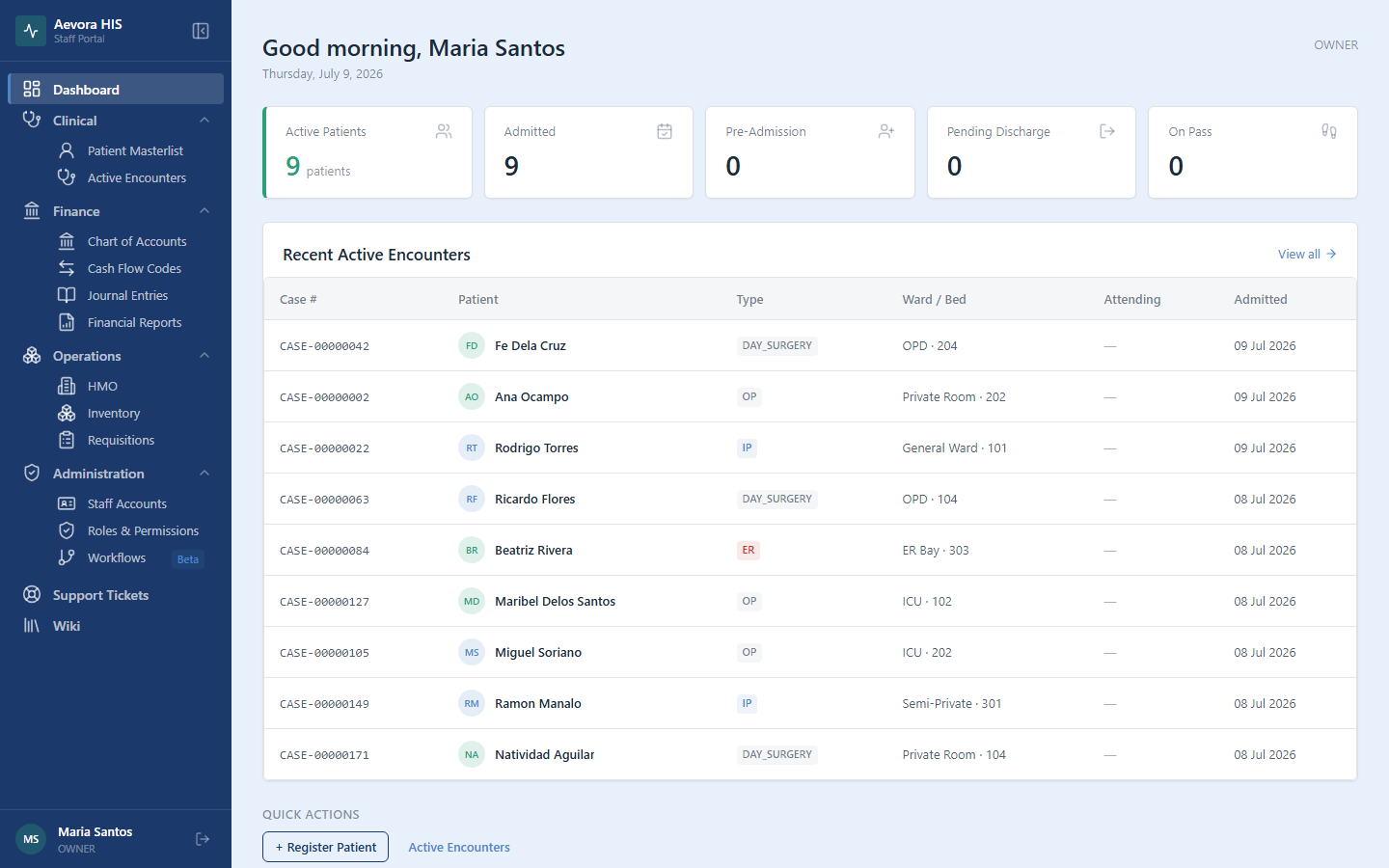1389x868 pixels.
Task: Click the Financial Reports document icon
Action: click(67, 322)
